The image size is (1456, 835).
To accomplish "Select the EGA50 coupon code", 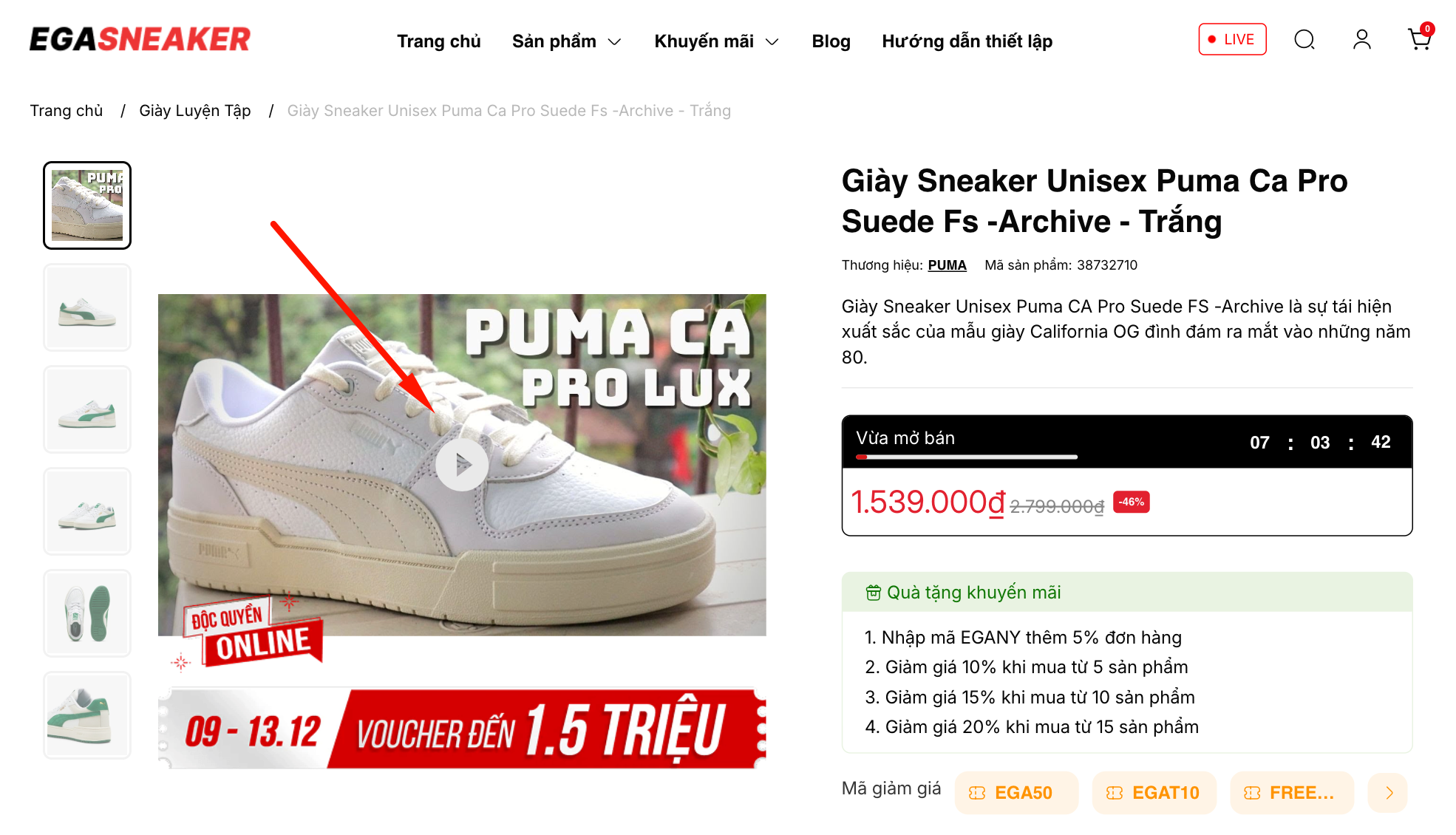I will [x=1016, y=793].
